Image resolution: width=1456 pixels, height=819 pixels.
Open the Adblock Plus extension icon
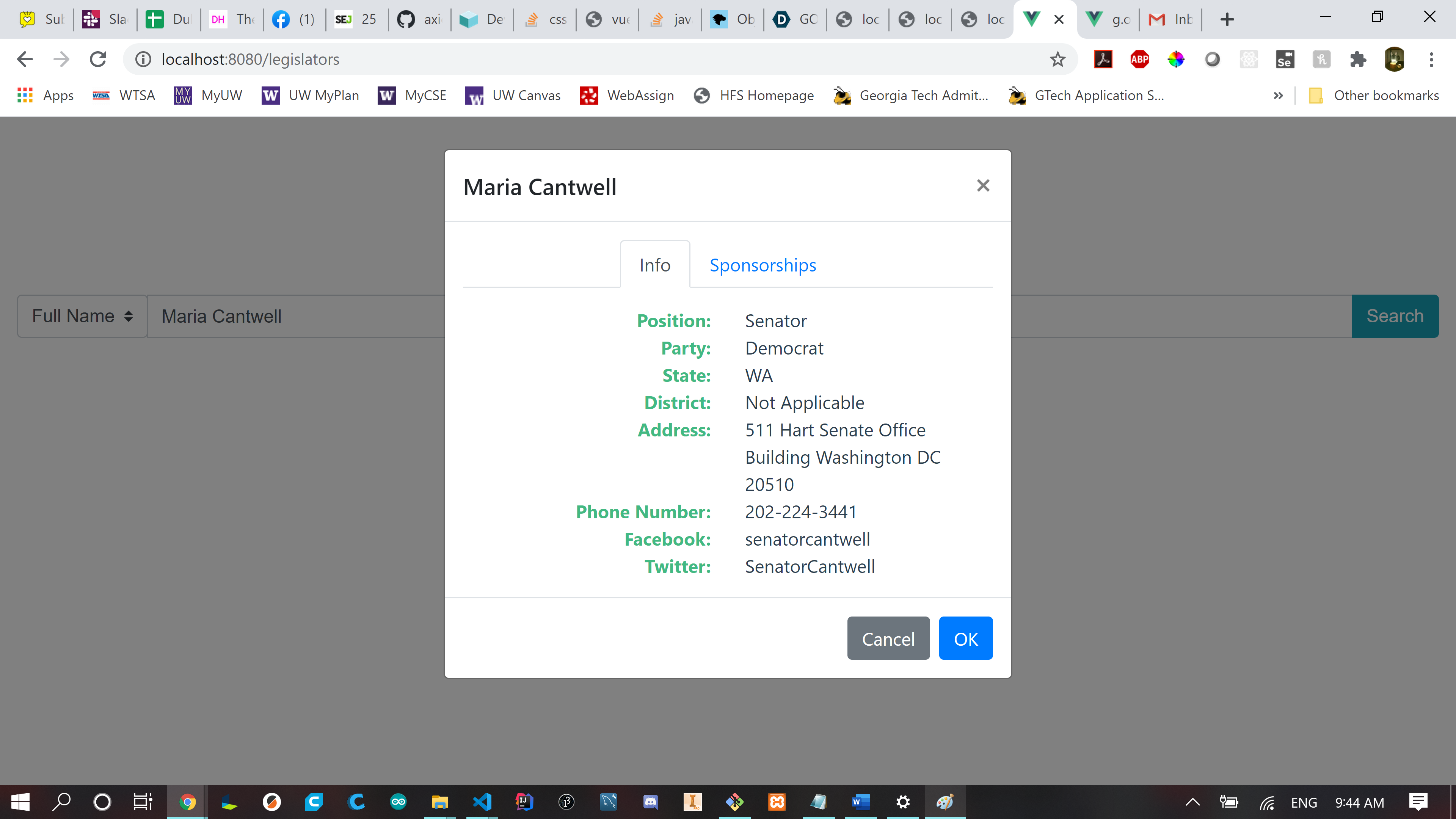point(1139,60)
